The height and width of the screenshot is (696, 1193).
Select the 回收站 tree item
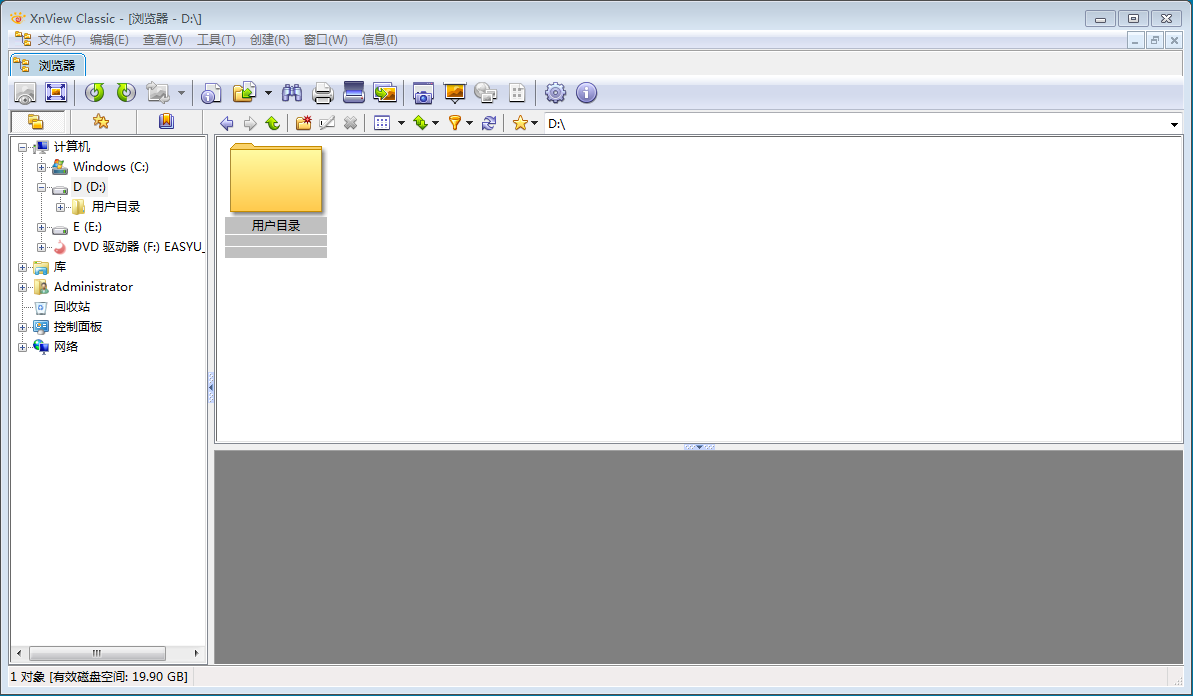(x=71, y=307)
